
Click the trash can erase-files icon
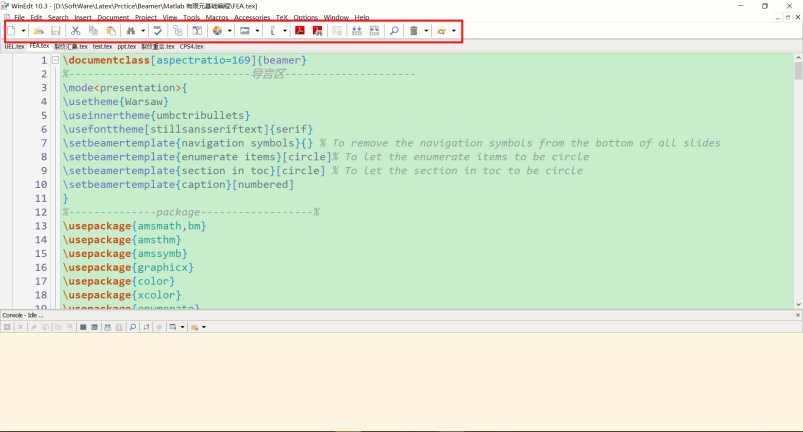[414, 31]
